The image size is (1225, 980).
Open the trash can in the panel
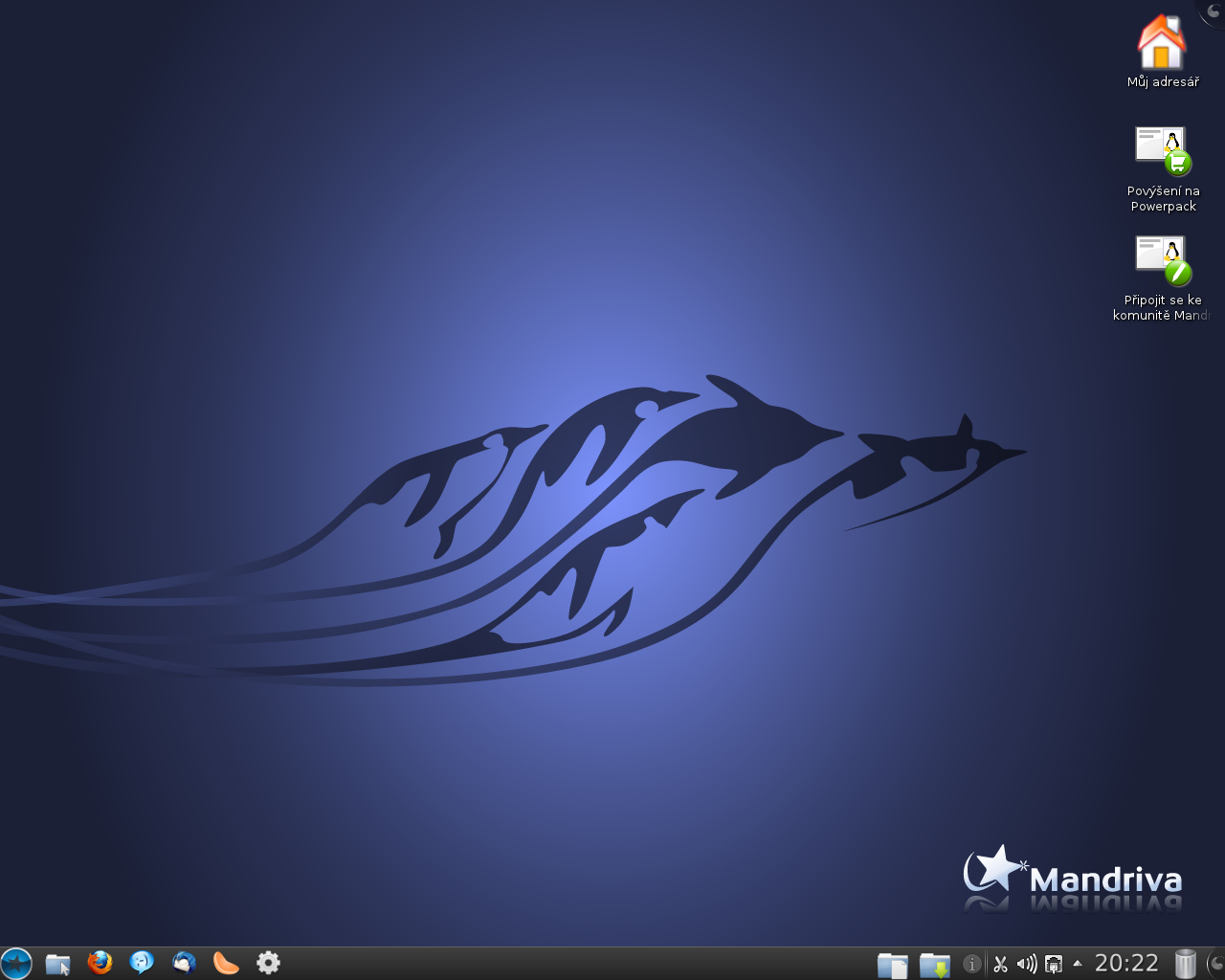1186,963
